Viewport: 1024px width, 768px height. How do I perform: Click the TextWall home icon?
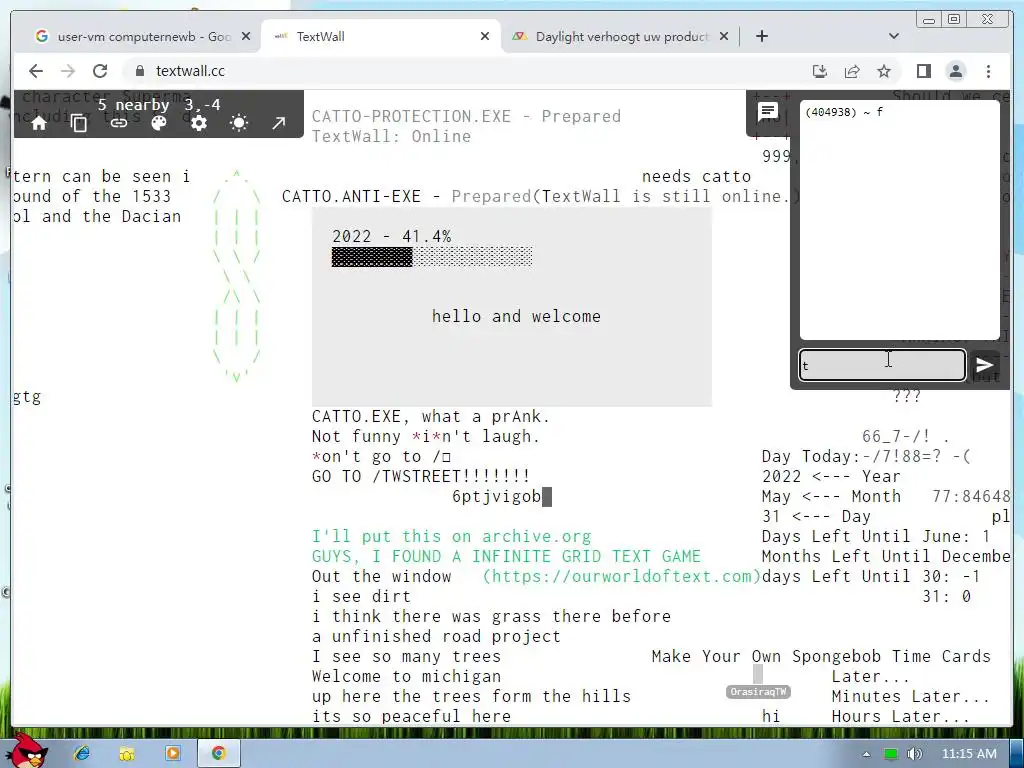(39, 123)
